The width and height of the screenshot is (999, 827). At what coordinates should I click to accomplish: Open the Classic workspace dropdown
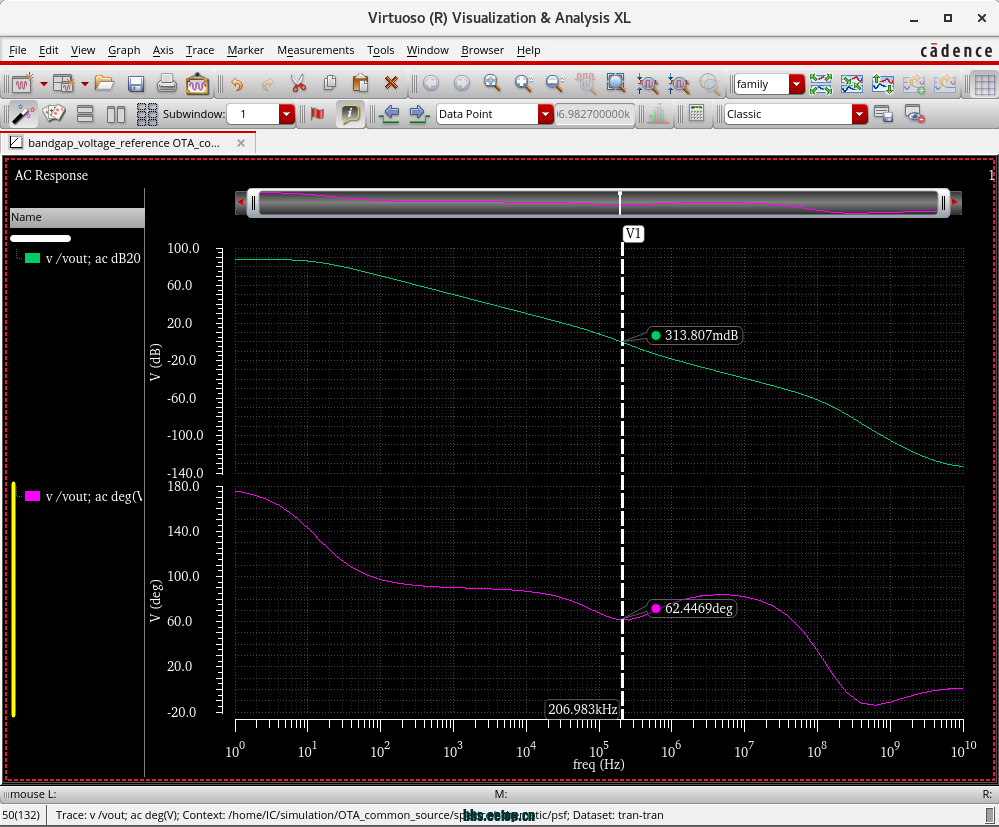pos(860,114)
